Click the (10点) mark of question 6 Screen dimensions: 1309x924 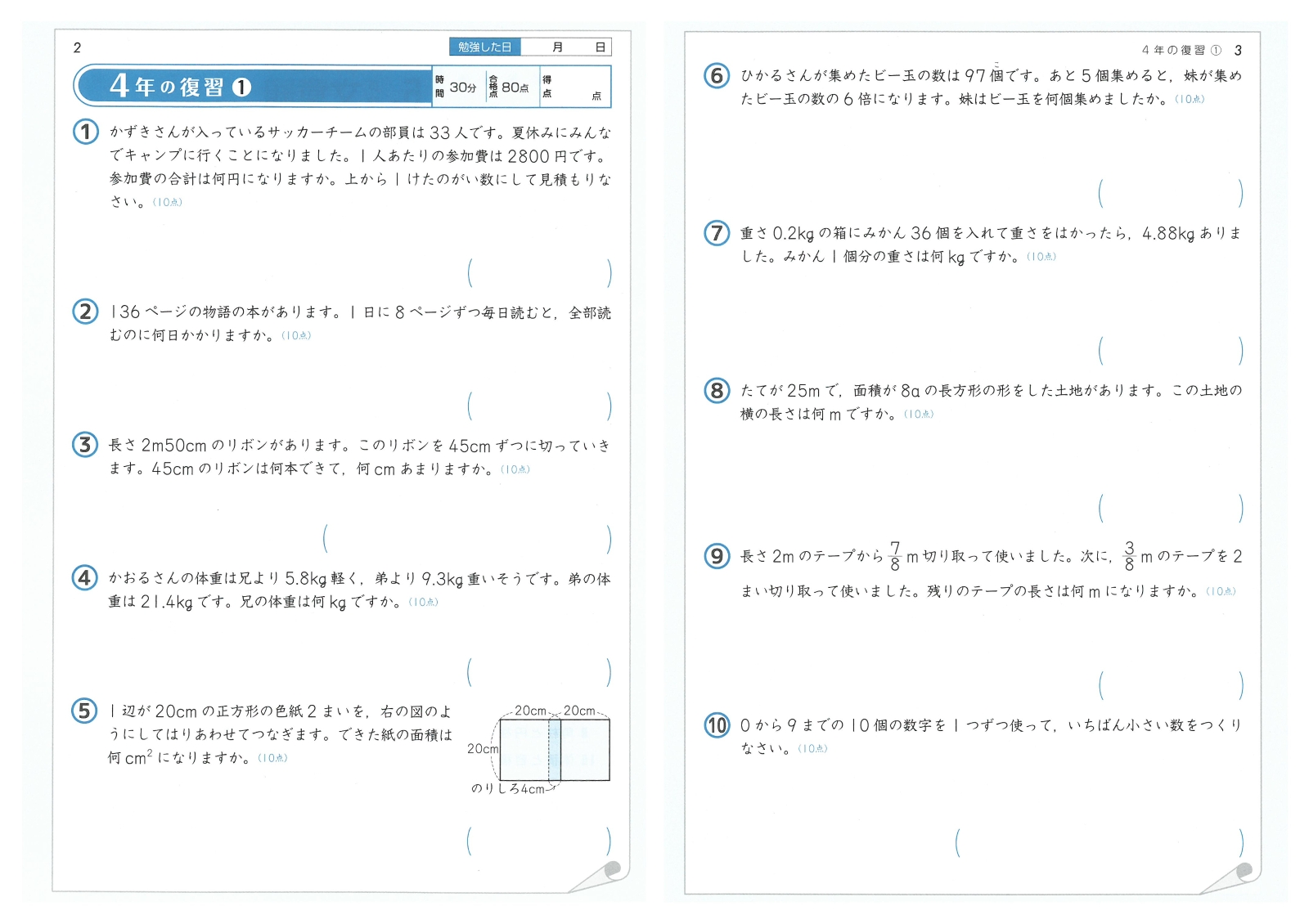coord(1190,99)
